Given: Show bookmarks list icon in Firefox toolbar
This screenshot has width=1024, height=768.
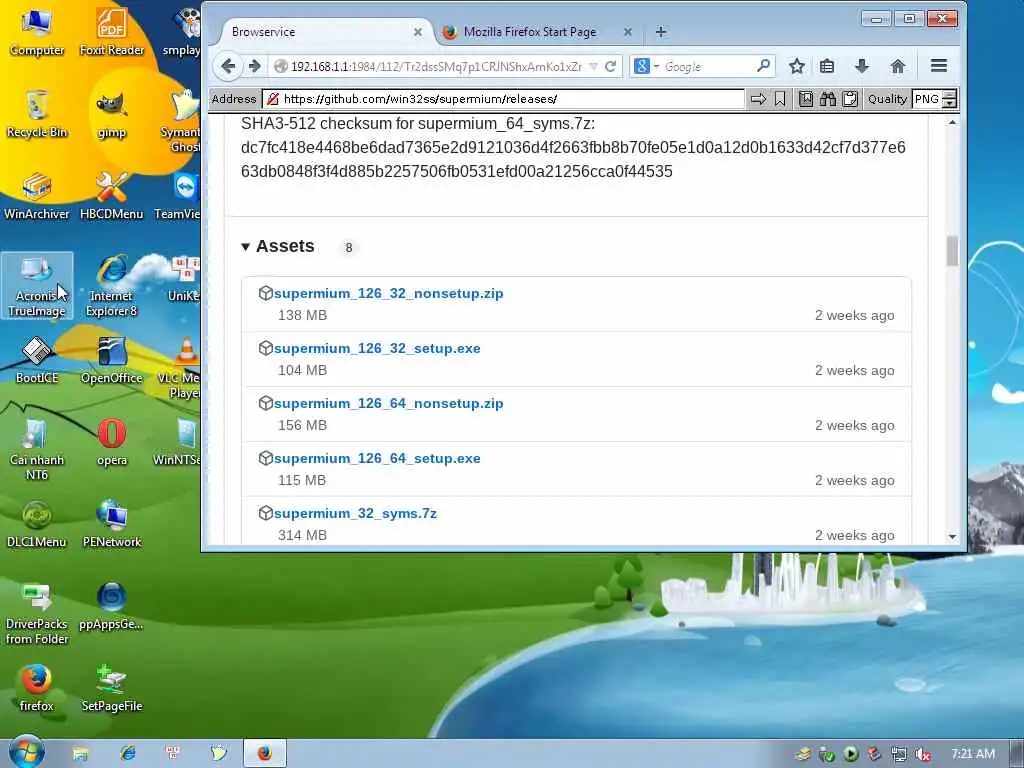Looking at the screenshot, I should 827,66.
